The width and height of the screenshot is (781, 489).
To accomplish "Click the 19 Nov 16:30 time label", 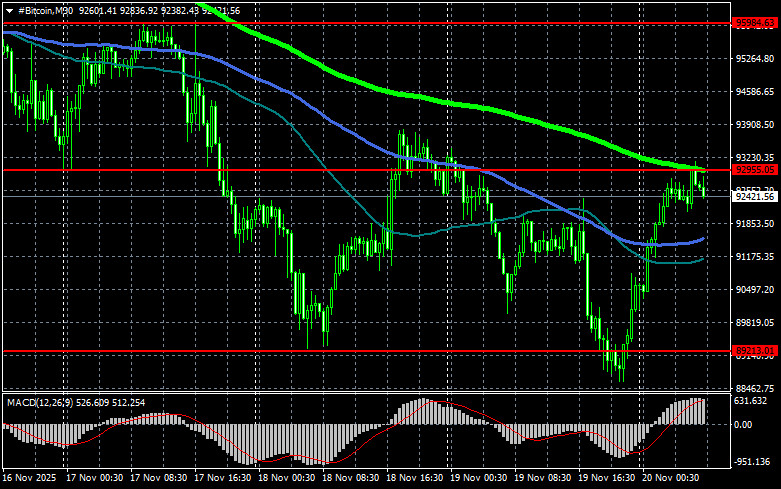I will 607,478.
